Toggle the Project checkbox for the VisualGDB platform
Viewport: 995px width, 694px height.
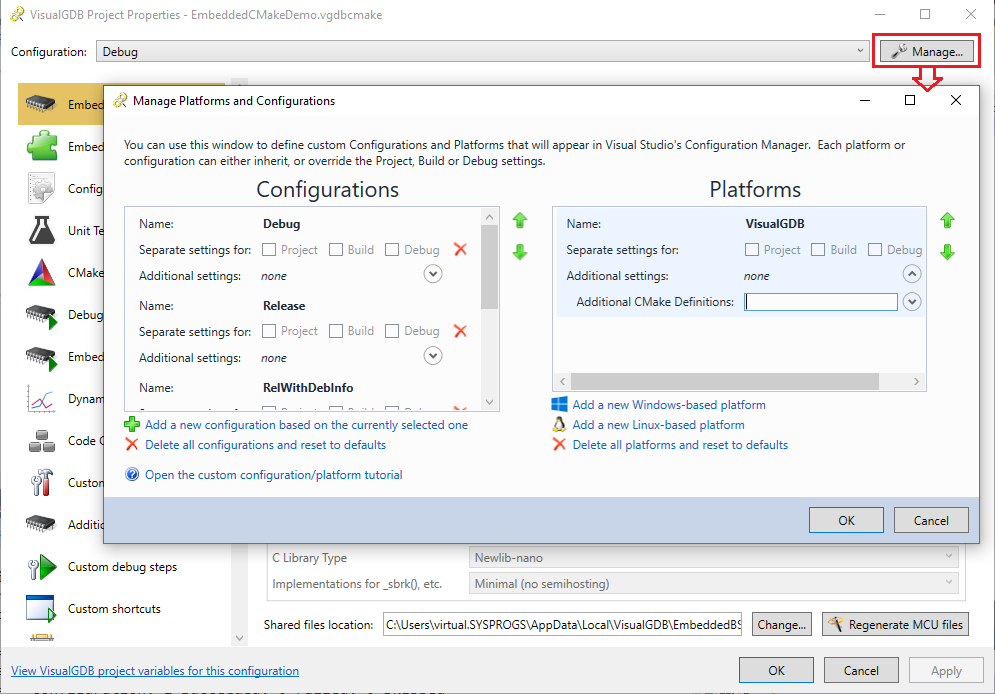(752, 249)
